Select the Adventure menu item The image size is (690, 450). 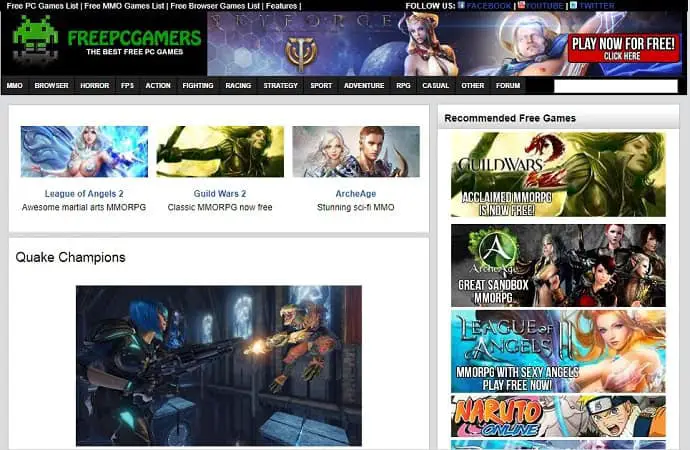click(364, 85)
